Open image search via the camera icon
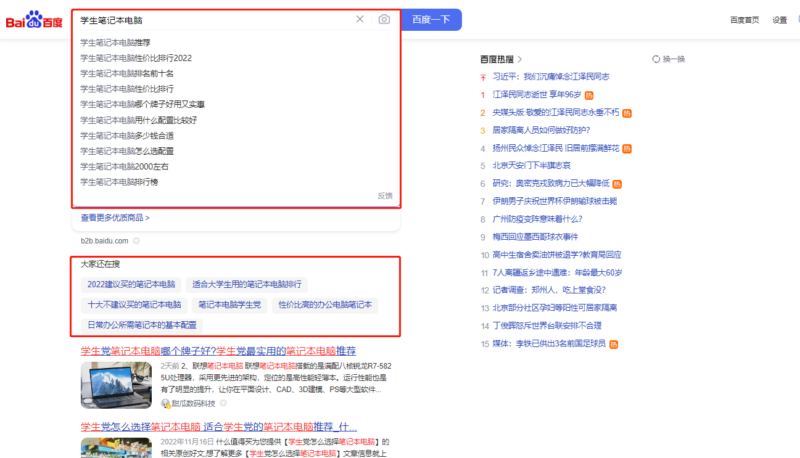The width and height of the screenshot is (800, 458). click(x=384, y=19)
